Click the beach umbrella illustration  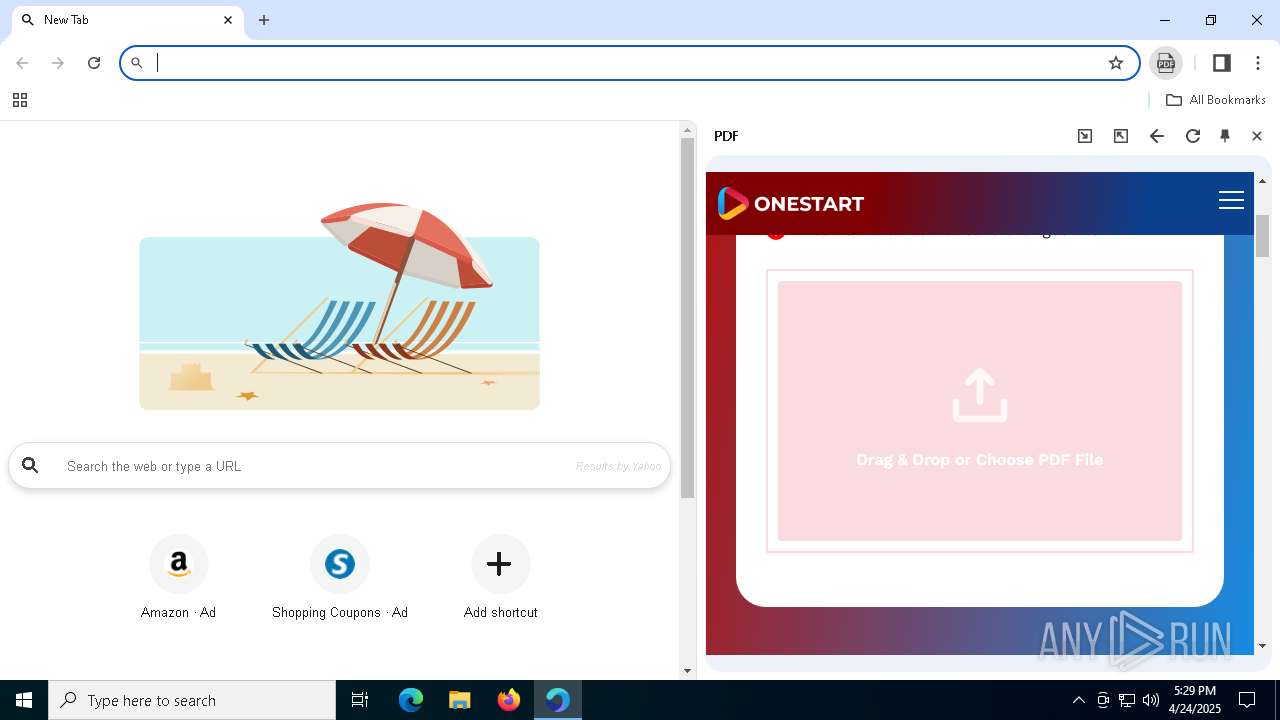click(x=340, y=306)
